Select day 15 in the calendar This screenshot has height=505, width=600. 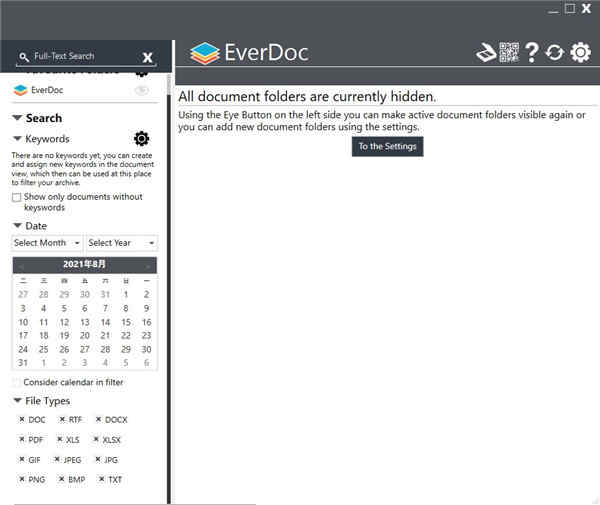(x=126, y=322)
